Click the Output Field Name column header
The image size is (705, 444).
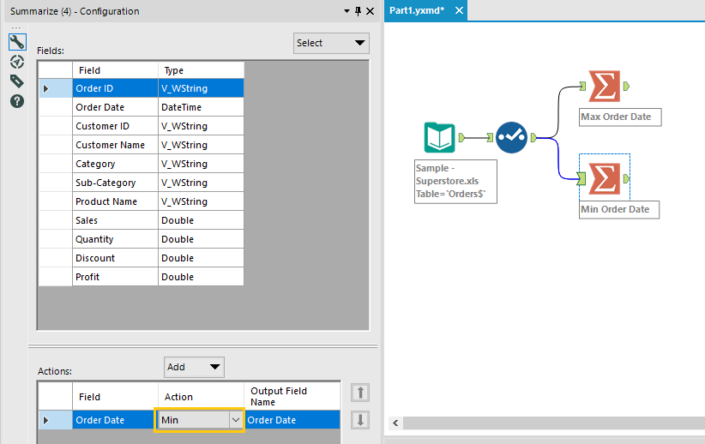(x=292, y=396)
